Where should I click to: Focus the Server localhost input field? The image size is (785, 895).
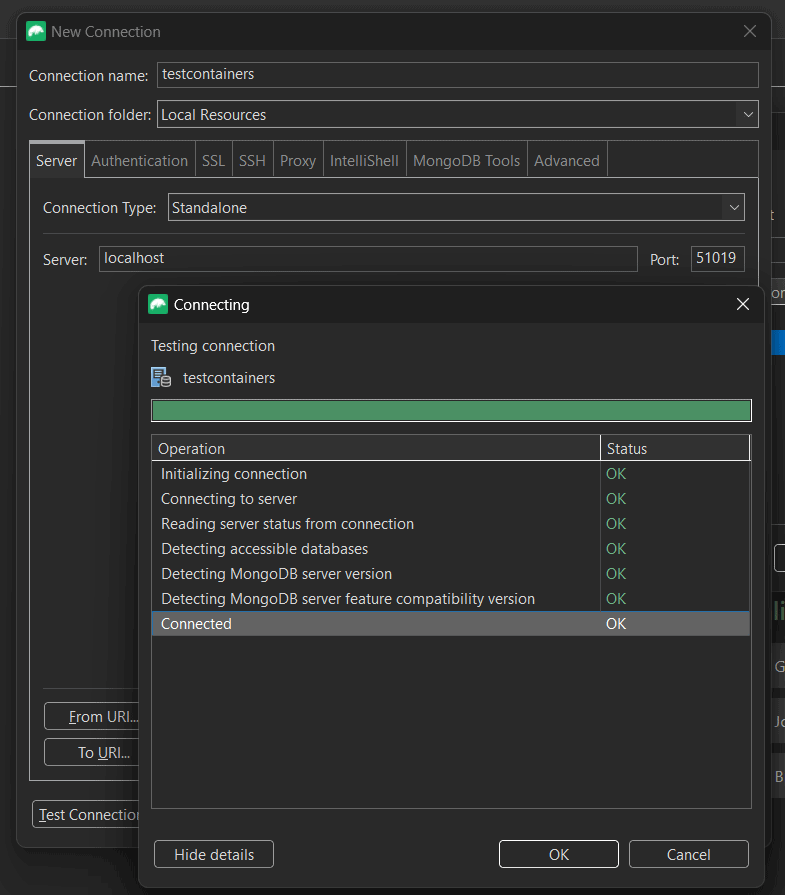[368, 259]
